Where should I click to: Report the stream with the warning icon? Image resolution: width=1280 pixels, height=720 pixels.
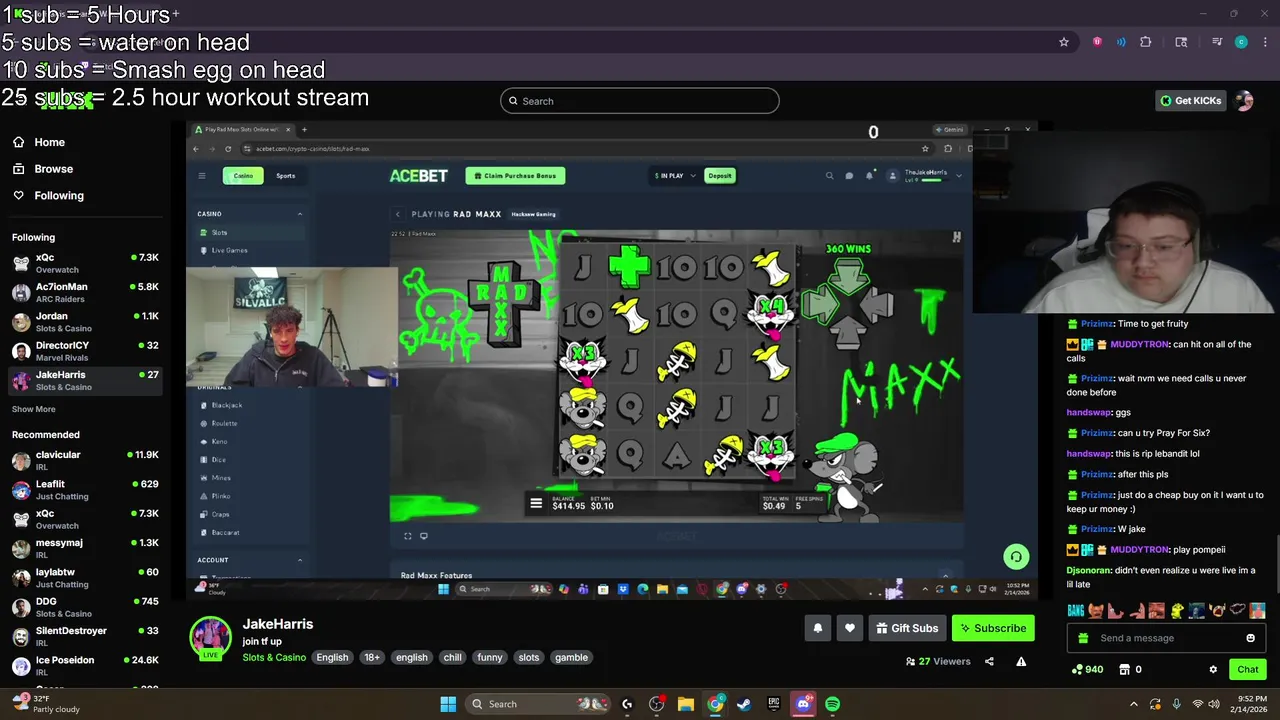[1021, 661]
